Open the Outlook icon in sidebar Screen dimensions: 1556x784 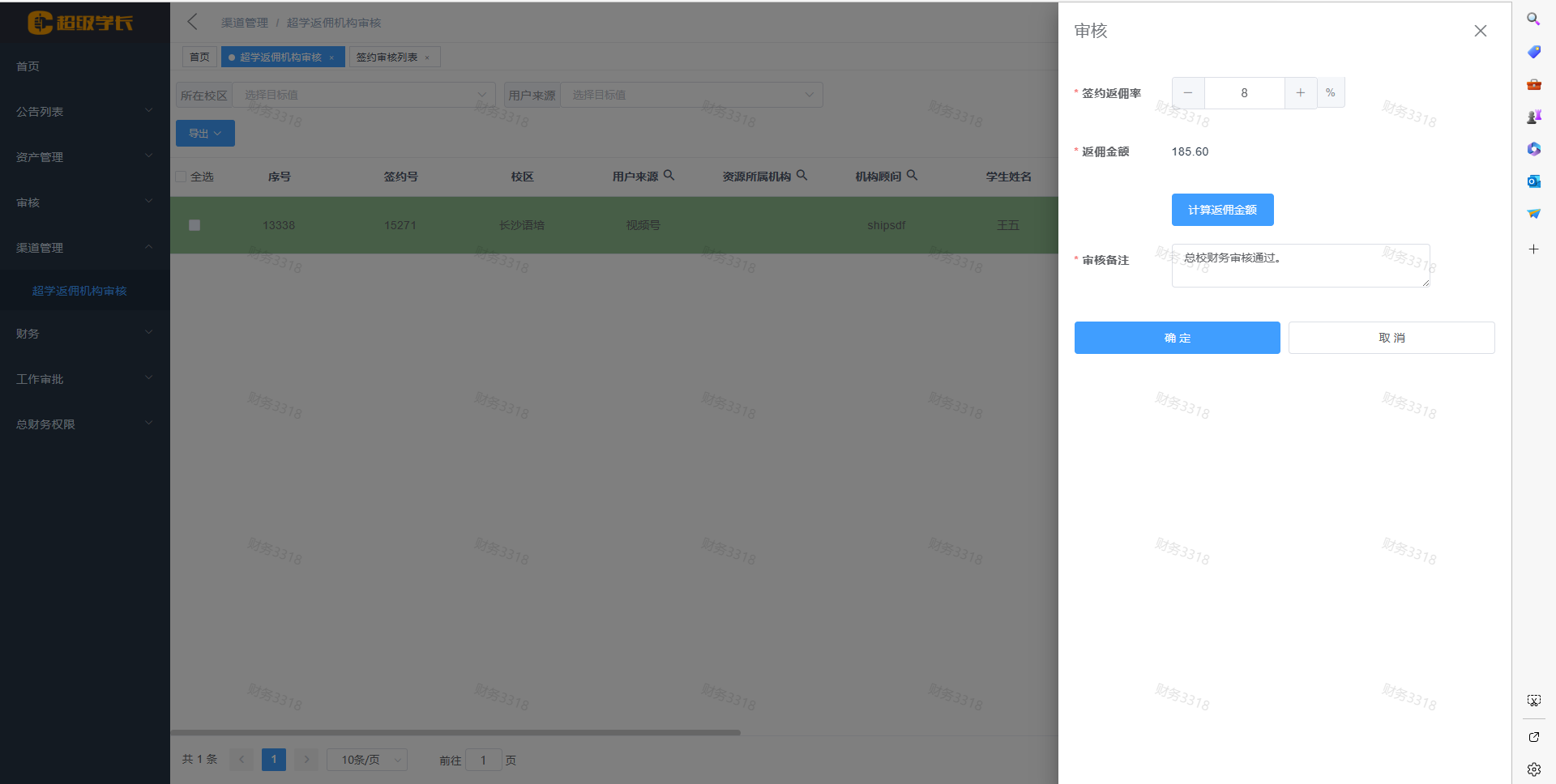tap(1533, 181)
